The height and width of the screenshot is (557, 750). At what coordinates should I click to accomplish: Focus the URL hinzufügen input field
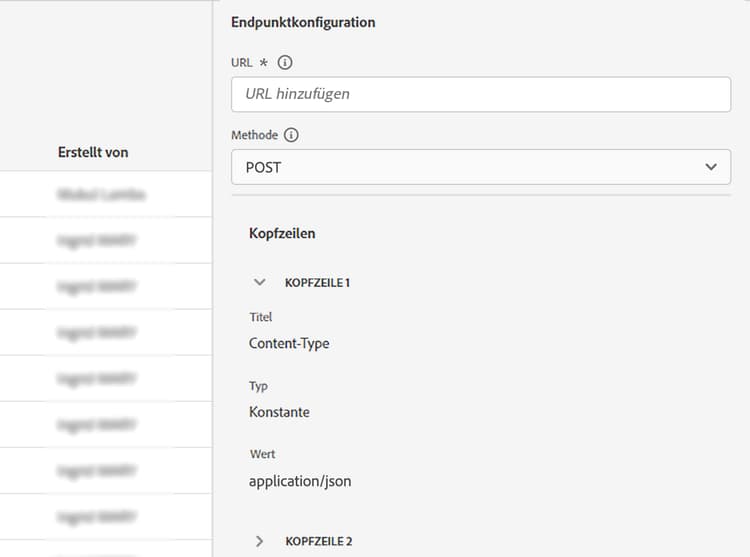tap(481, 94)
